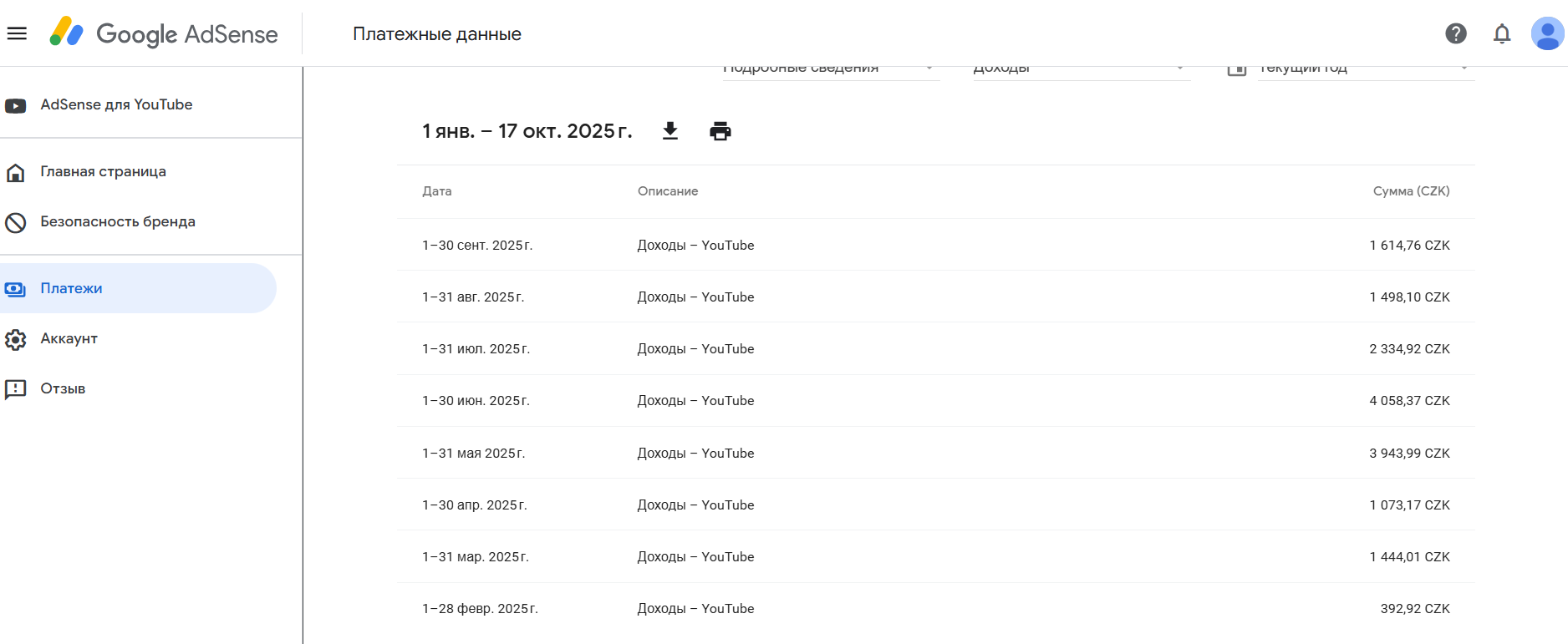Open the account profile avatar

[x=1547, y=33]
